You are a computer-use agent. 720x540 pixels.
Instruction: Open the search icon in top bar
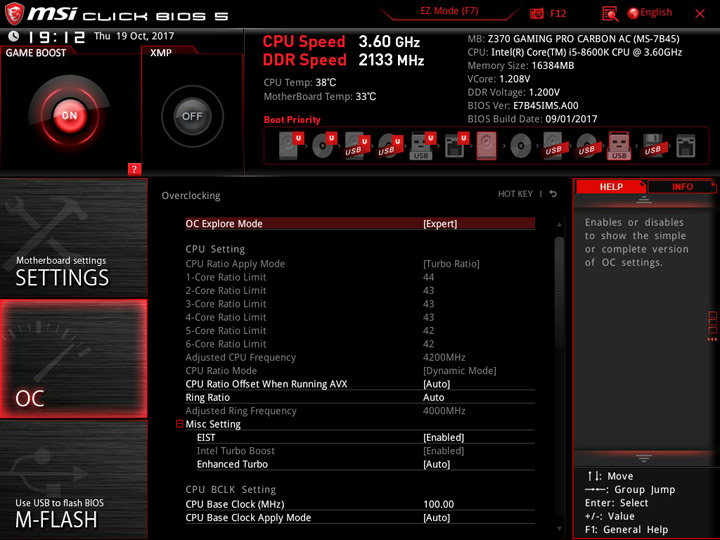(610, 14)
